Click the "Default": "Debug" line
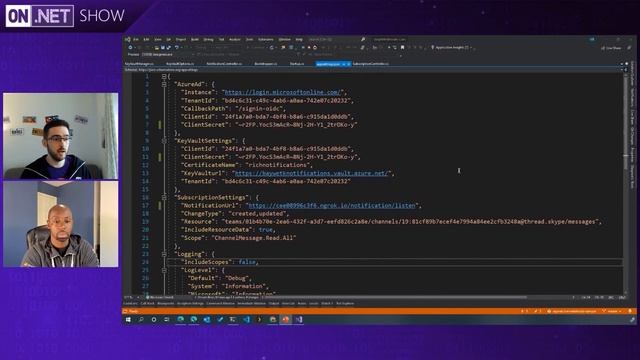This screenshot has width=640, height=360. coord(219,278)
